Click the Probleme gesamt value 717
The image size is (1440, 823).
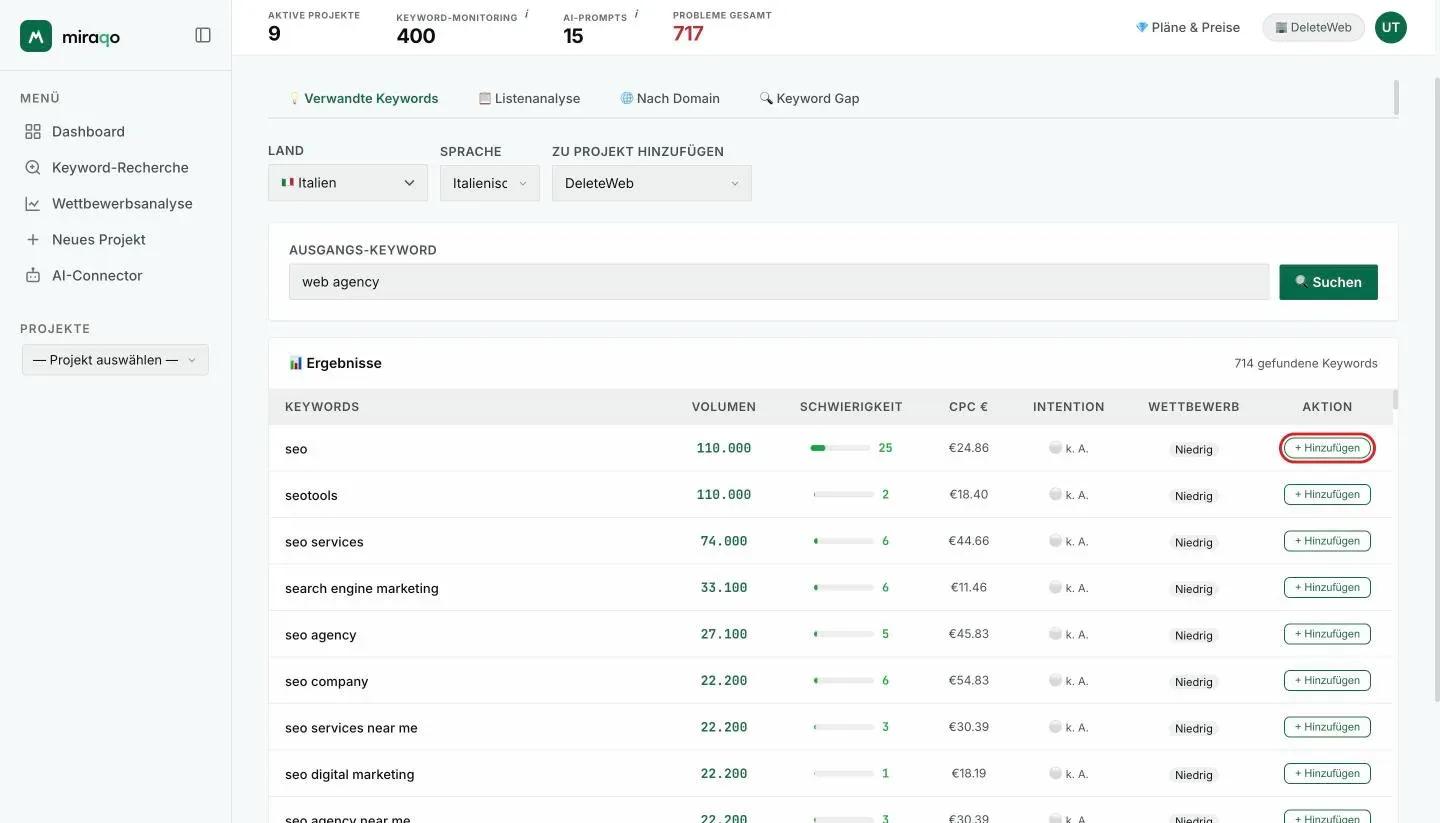[688, 34]
